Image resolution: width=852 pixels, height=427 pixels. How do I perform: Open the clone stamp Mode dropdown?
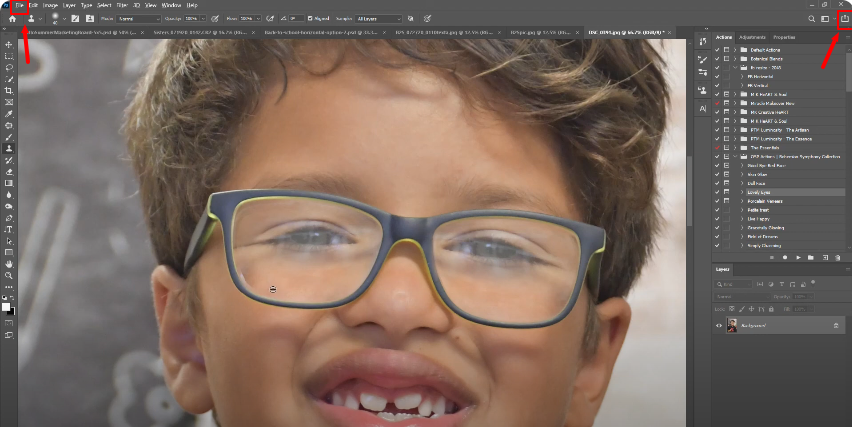[x=138, y=18]
